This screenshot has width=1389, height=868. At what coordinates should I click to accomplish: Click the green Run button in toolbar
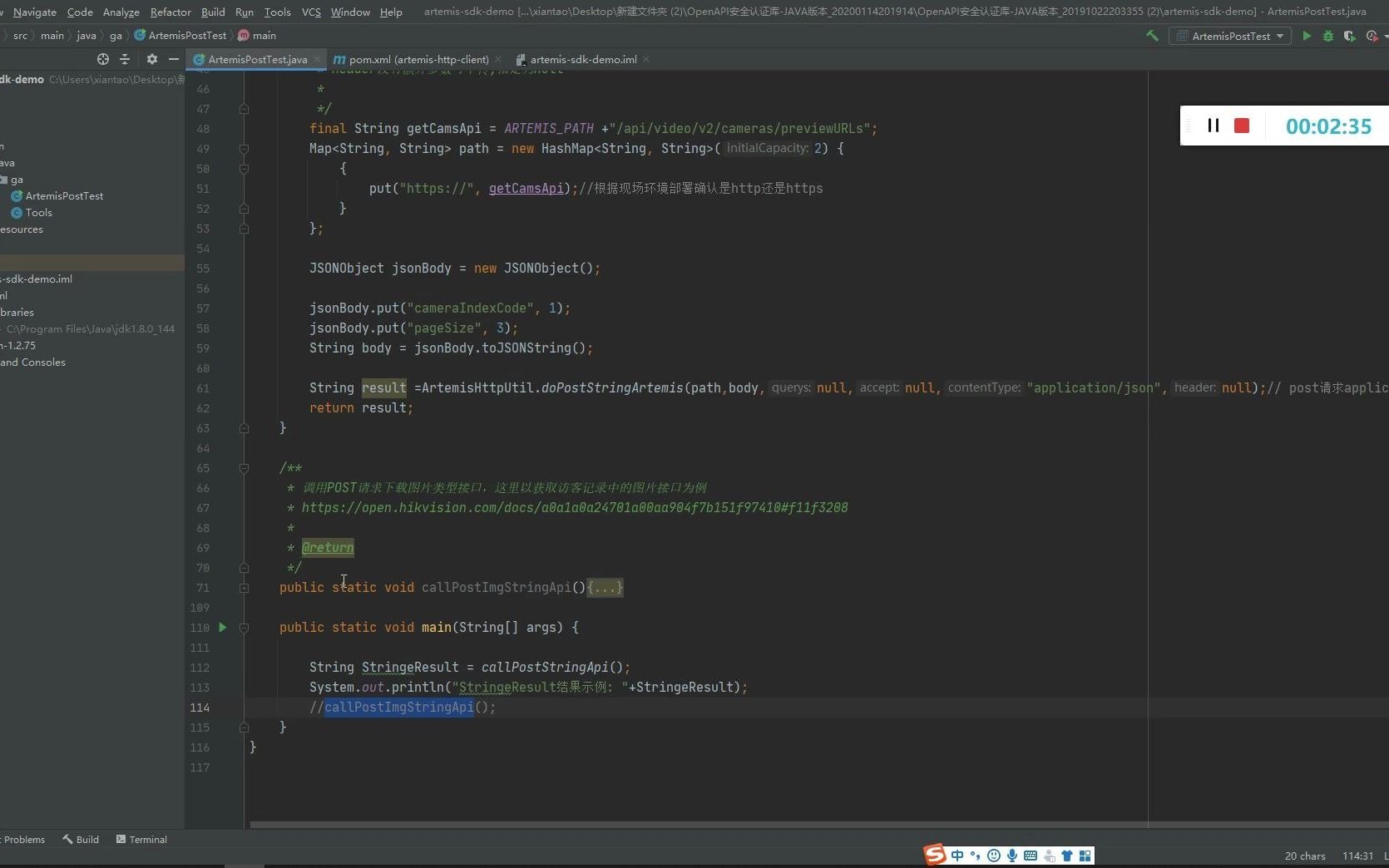coord(1307,36)
